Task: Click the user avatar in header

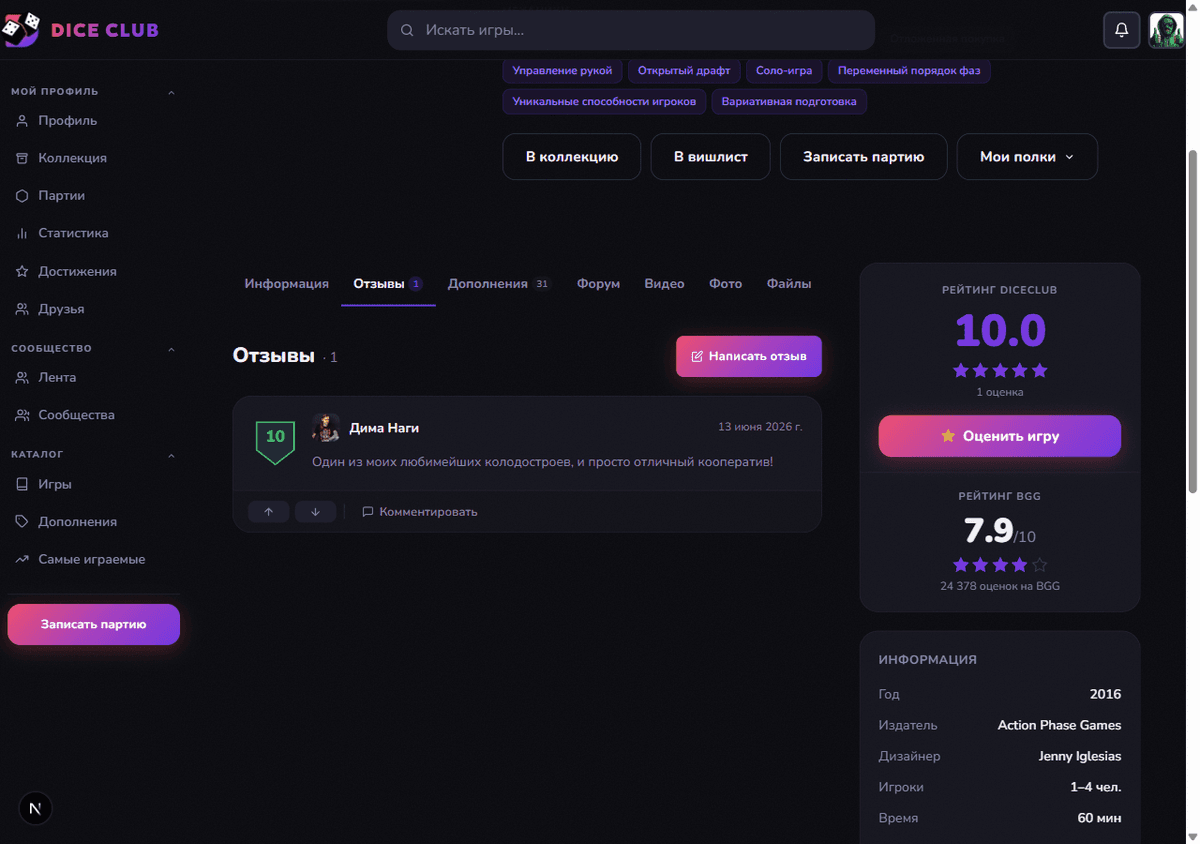Action: [1167, 30]
